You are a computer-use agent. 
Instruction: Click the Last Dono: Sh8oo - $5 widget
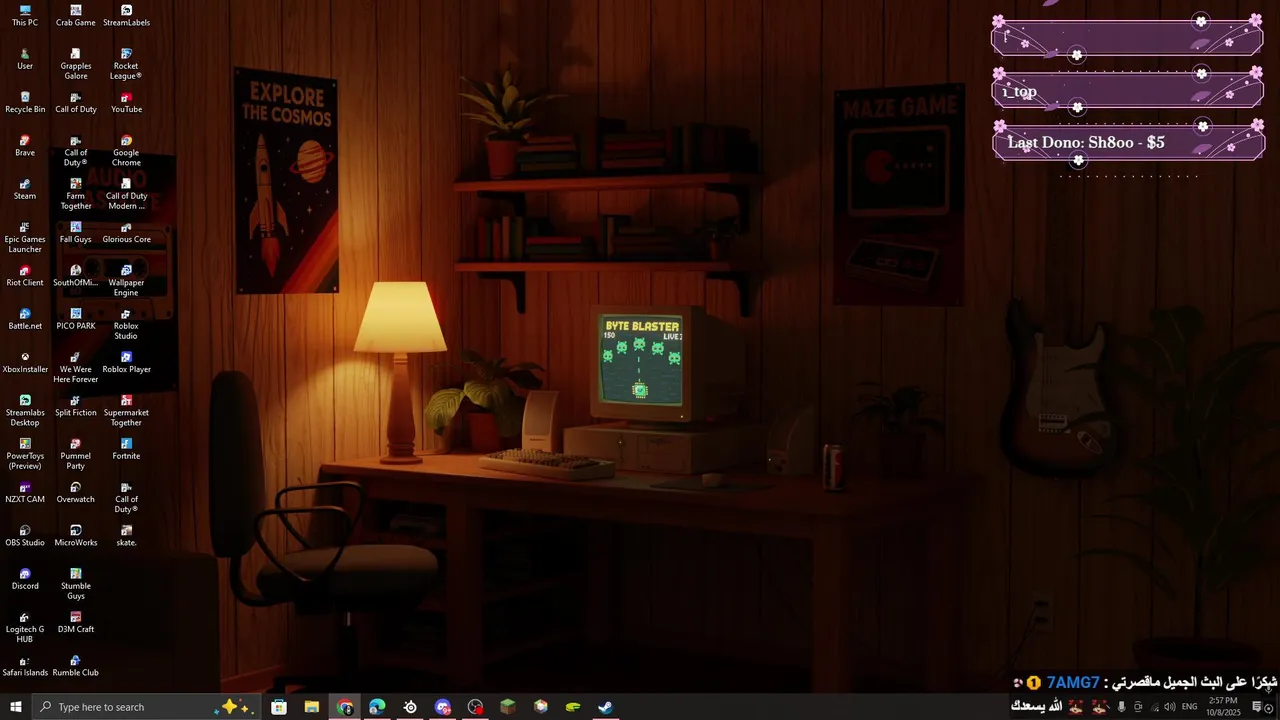(1128, 142)
